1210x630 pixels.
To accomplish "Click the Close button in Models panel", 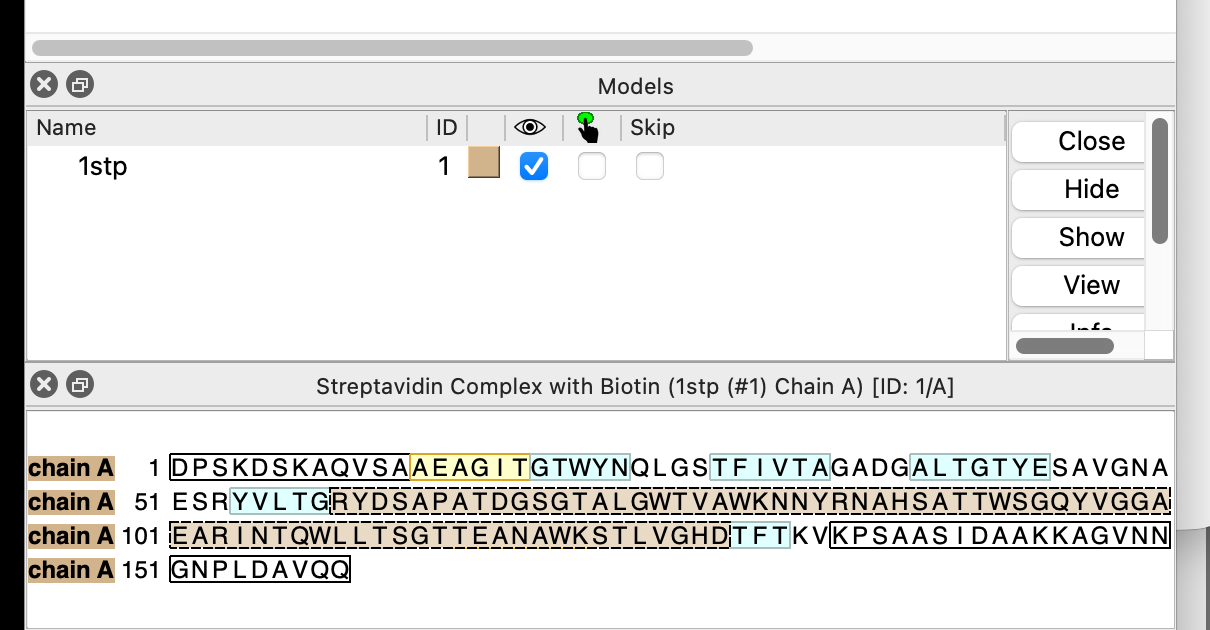I will (1079, 141).
